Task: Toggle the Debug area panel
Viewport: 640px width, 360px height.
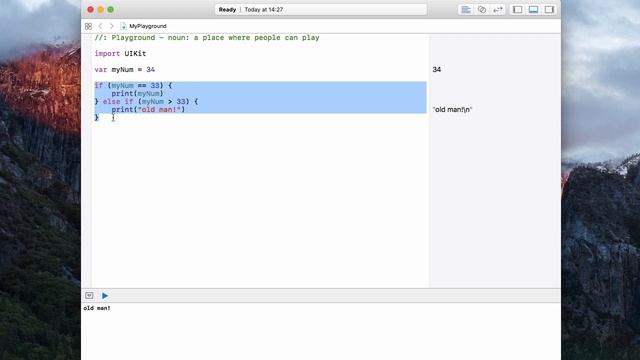Action: (x=533, y=9)
